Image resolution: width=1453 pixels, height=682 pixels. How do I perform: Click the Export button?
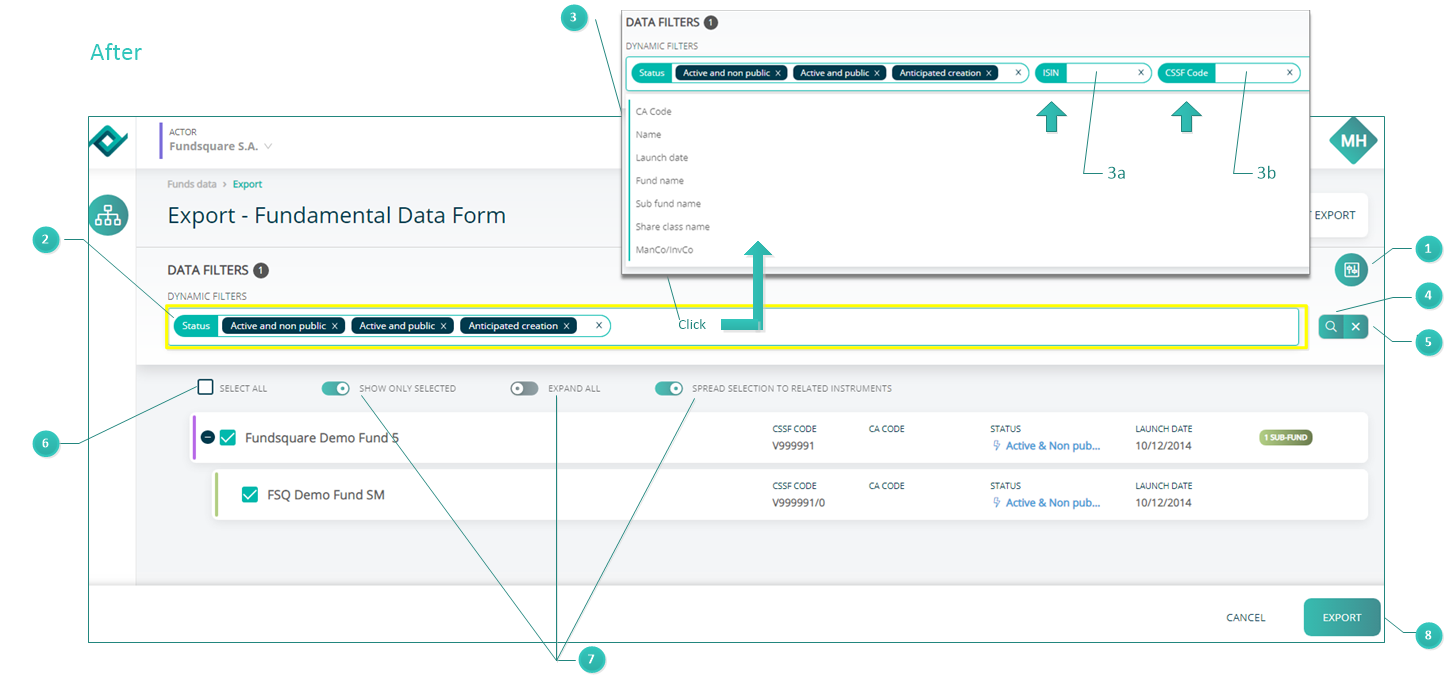(1342, 618)
